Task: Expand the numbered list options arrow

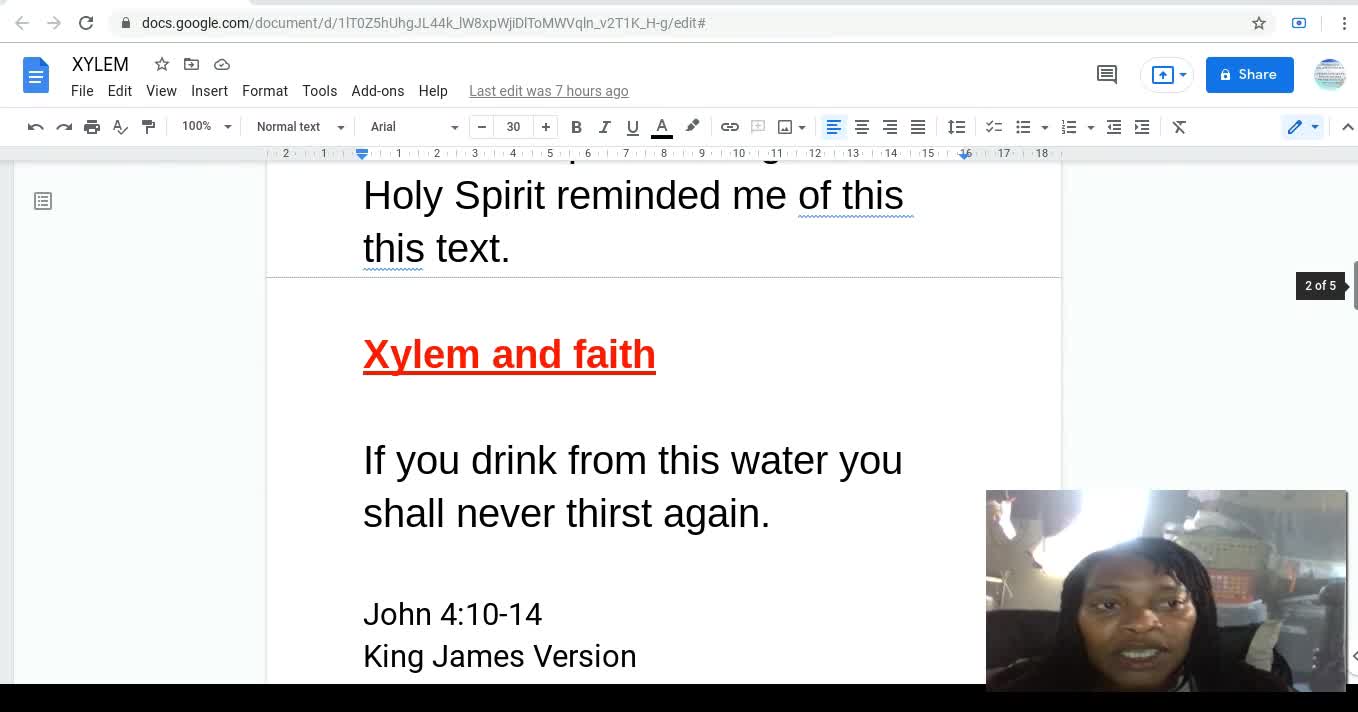Action: 1090,127
